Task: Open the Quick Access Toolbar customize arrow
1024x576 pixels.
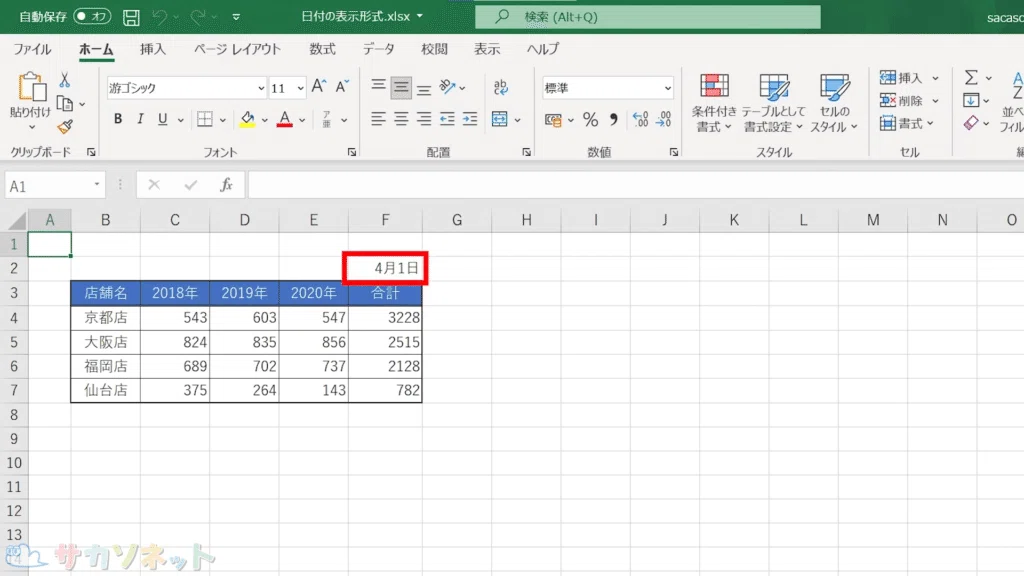Action: [236, 17]
